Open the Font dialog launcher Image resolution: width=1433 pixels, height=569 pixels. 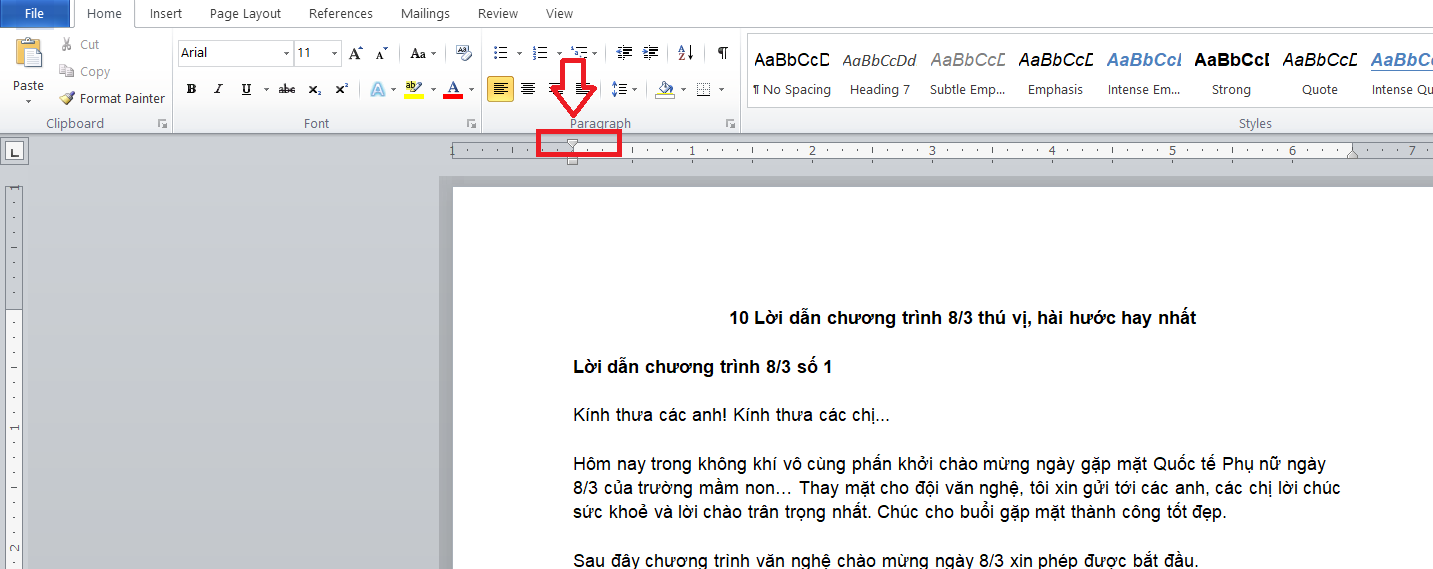[x=473, y=124]
